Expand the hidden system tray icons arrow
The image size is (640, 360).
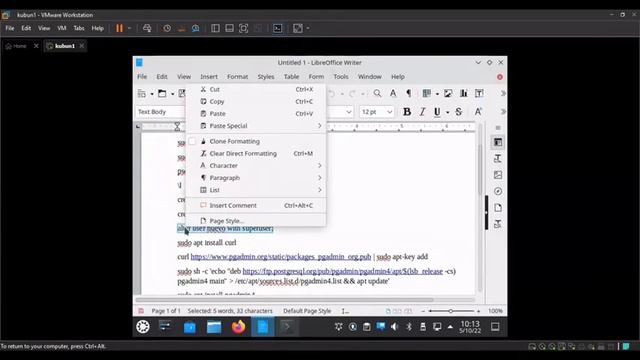(450, 327)
